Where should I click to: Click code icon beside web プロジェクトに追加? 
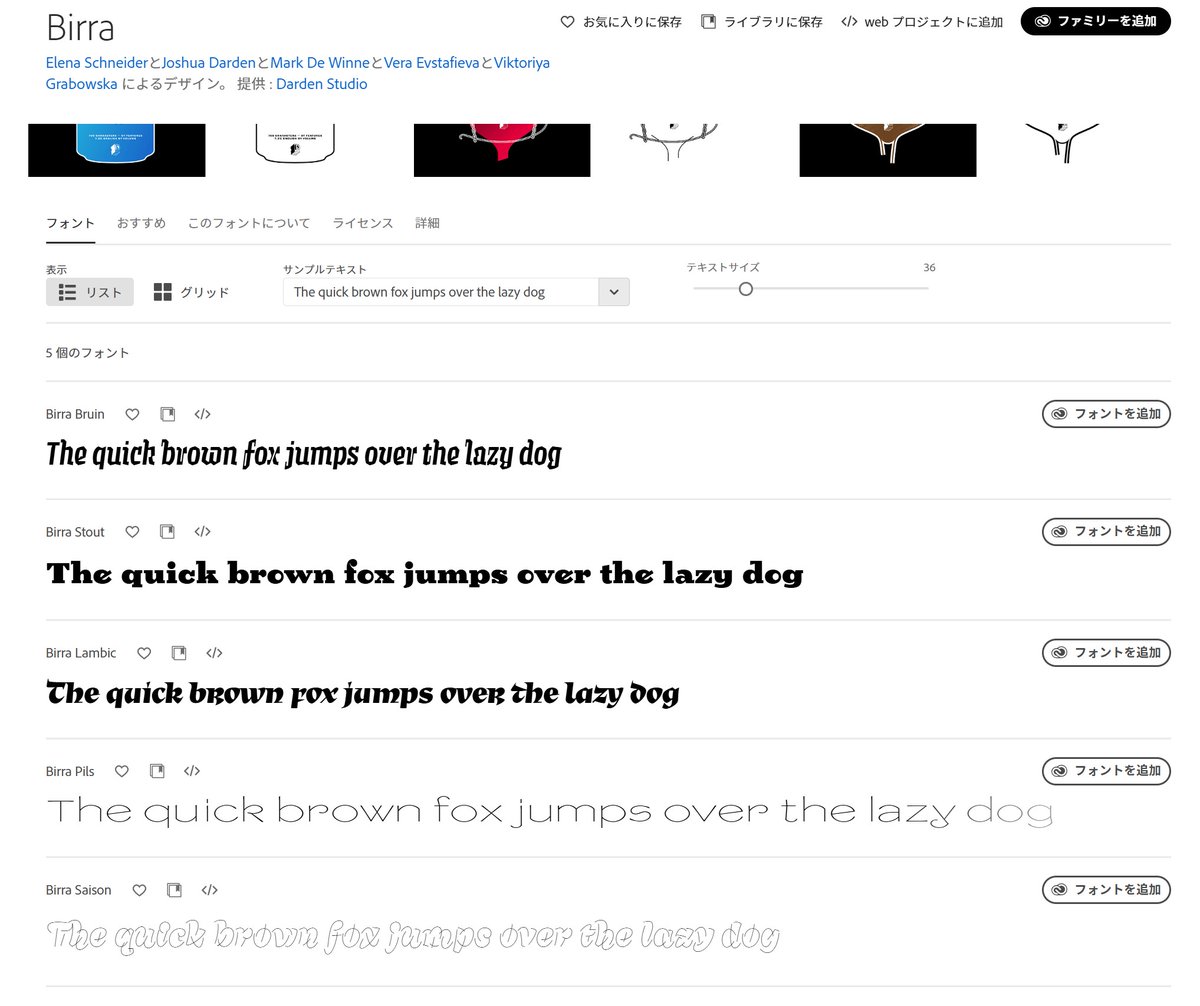[849, 22]
